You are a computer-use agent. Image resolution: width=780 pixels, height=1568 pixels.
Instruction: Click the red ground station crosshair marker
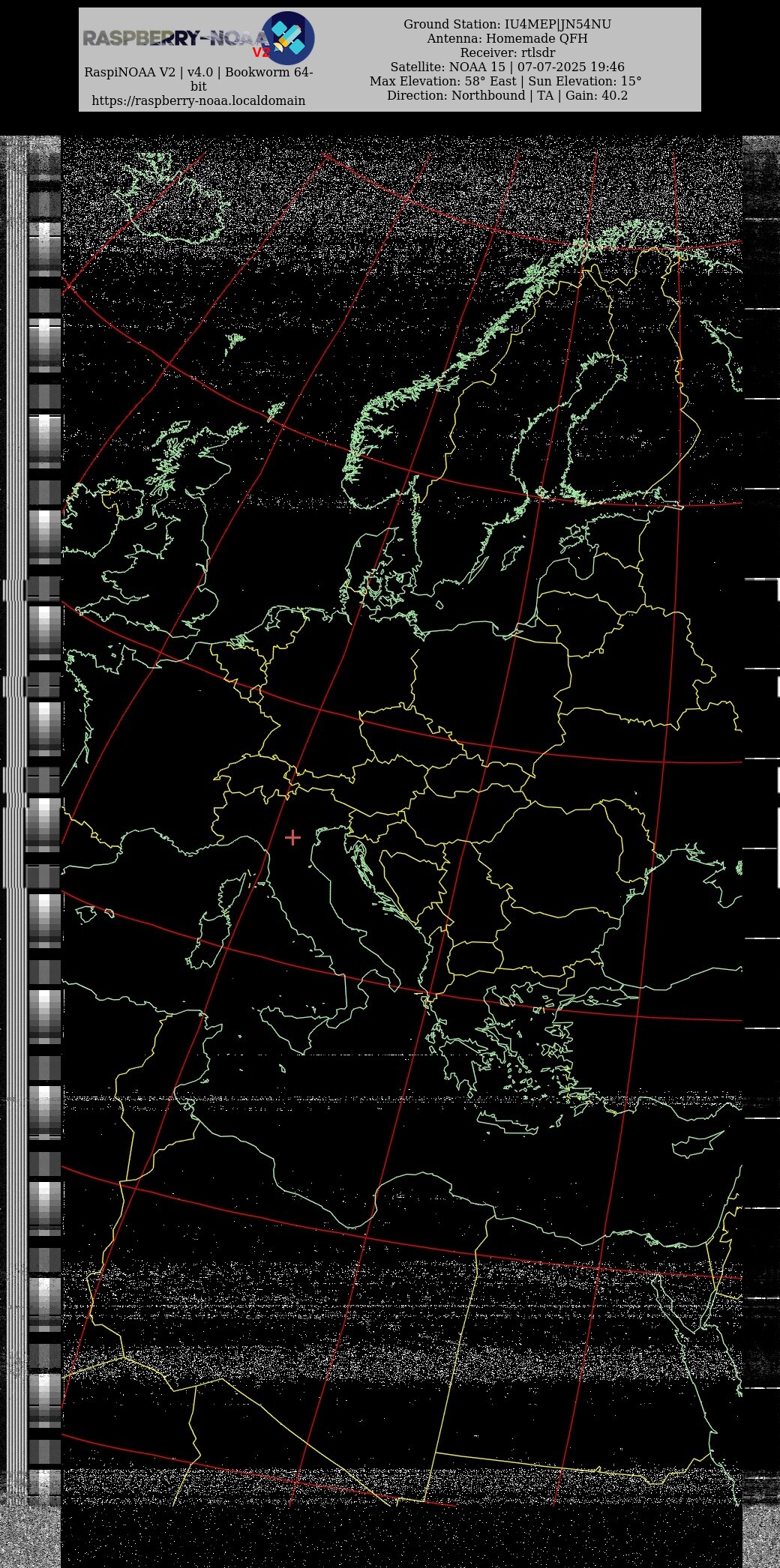point(292,837)
